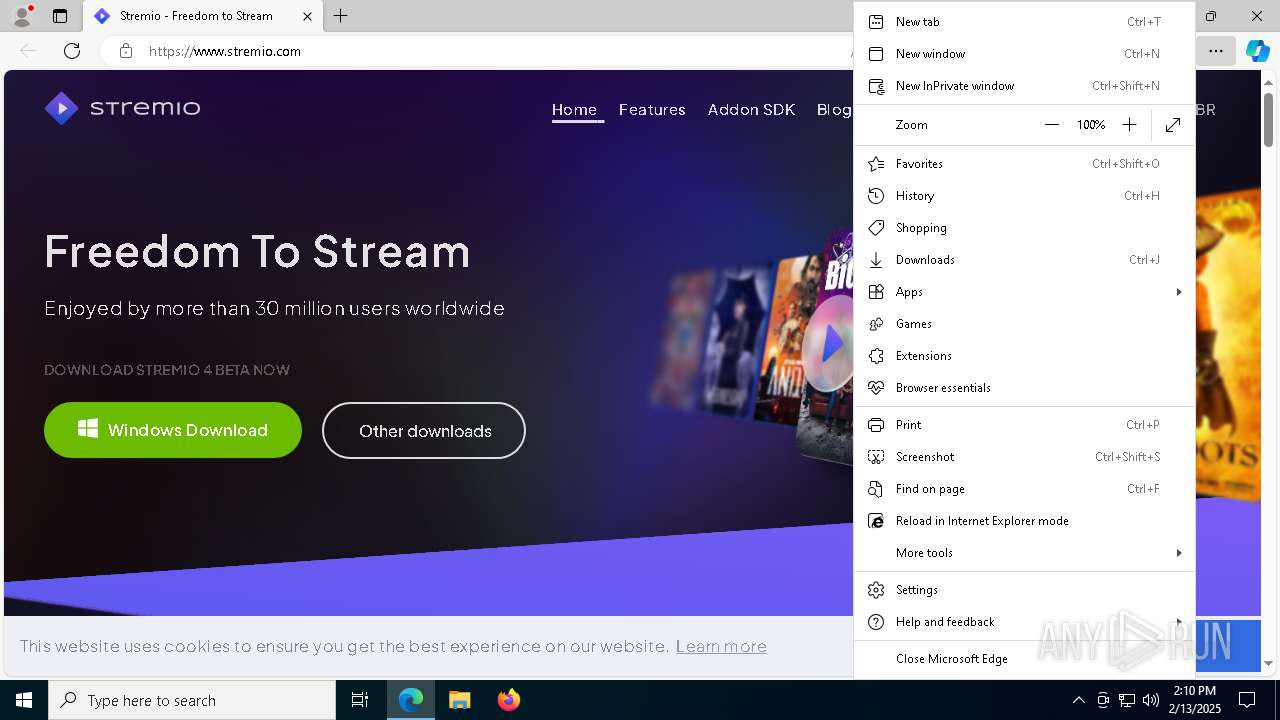Image resolution: width=1280 pixels, height=720 pixels.
Task: Enter full screen via zoom row arrow
Action: point(1173,125)
